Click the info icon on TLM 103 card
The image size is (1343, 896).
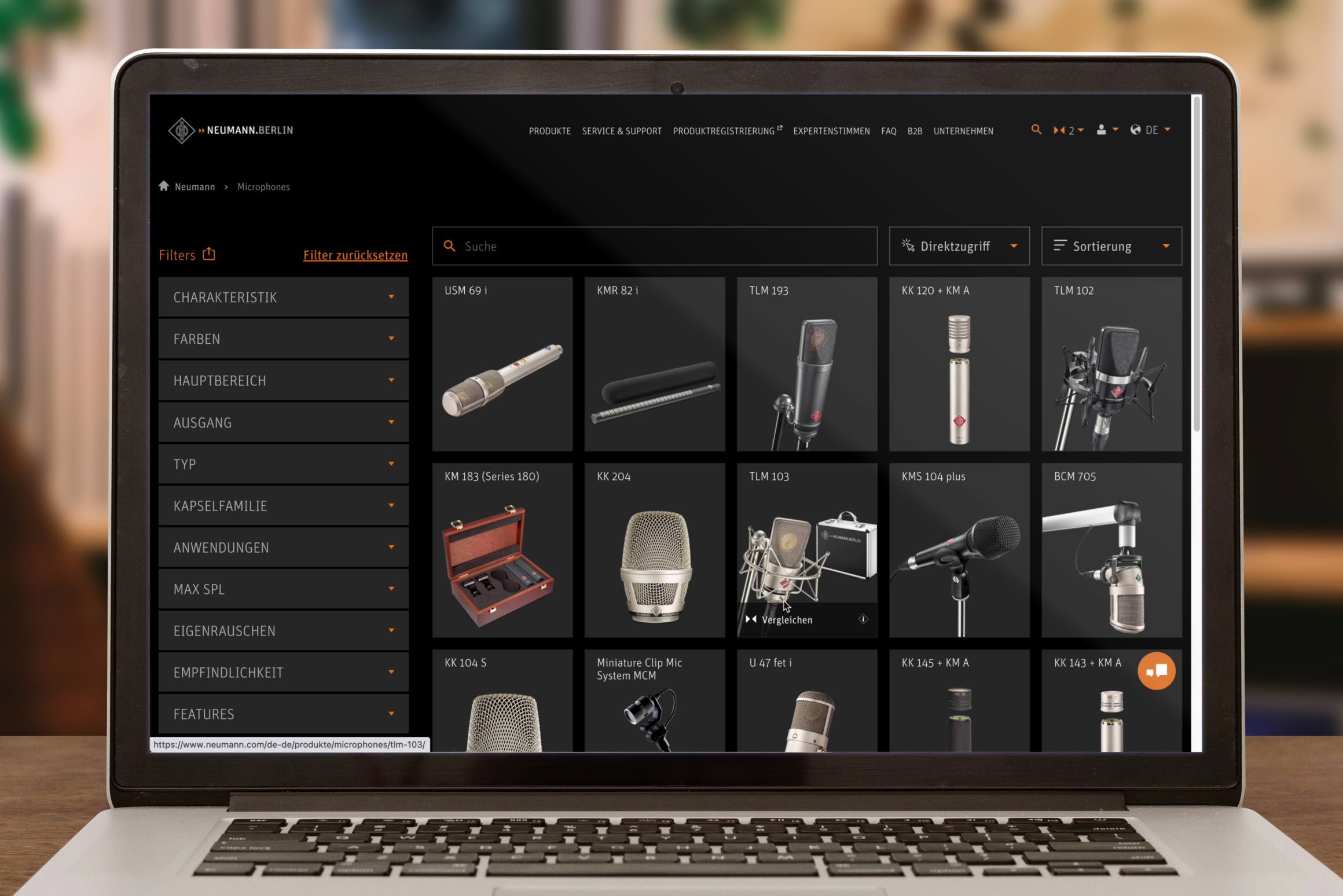click(863, 619)
